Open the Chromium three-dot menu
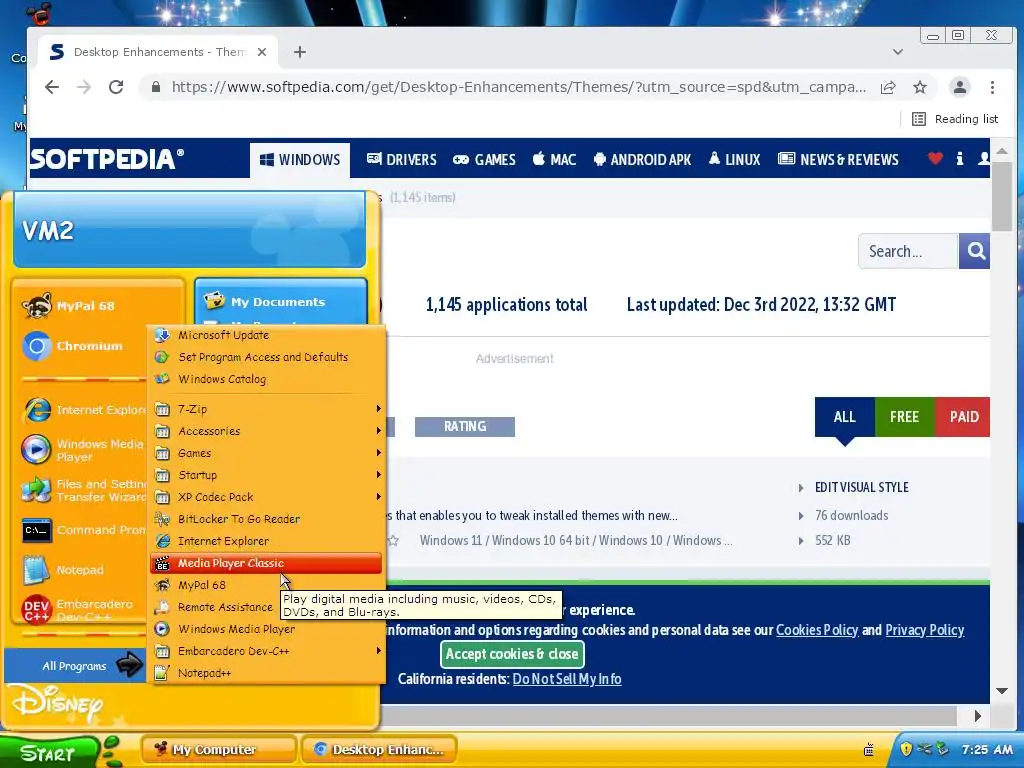The height and width of the screenshot is (768, 1024). pos(992,87)
